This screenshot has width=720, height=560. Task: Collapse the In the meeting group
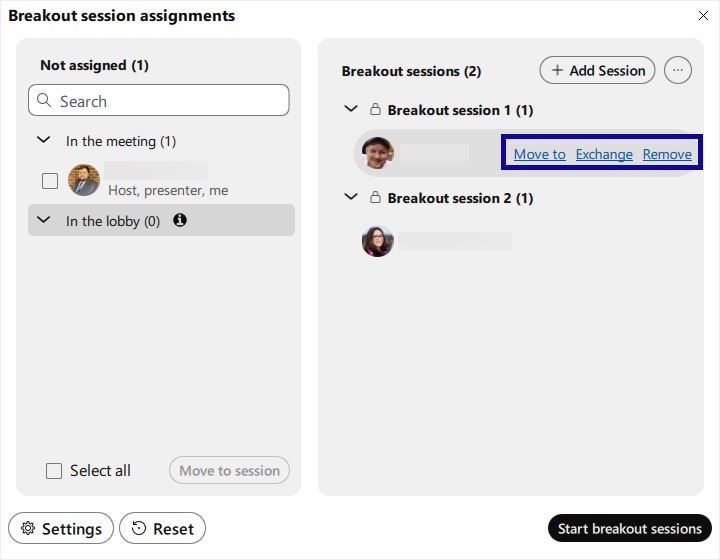[x=44, y=140]
